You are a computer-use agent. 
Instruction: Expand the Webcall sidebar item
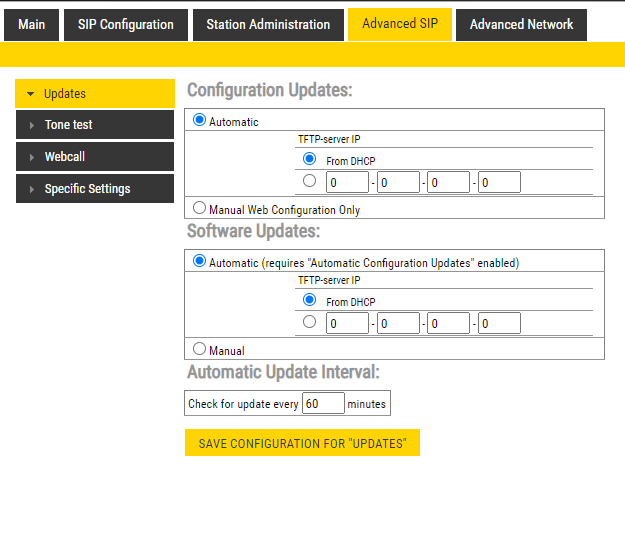[95, 157]
